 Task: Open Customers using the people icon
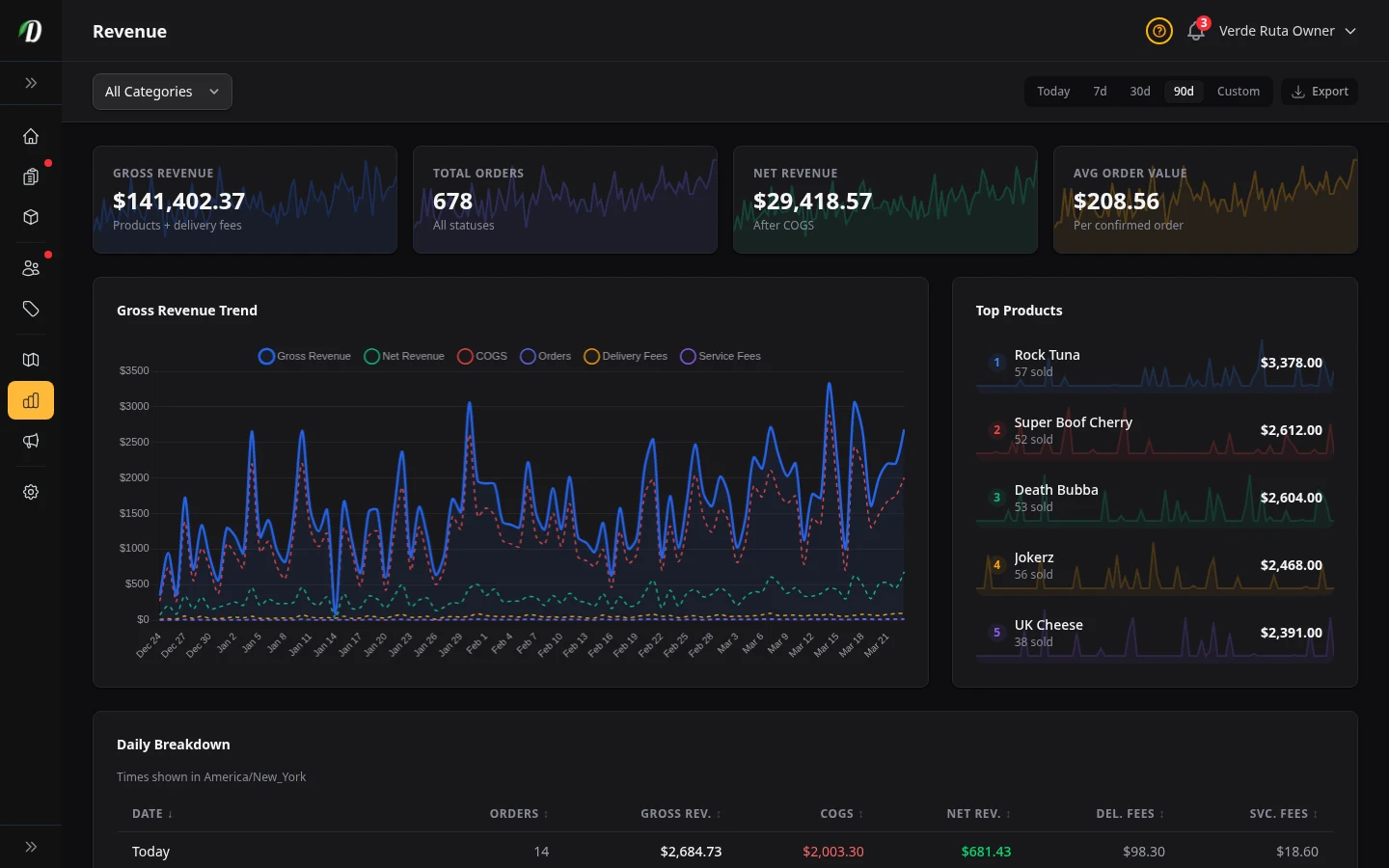31,267
